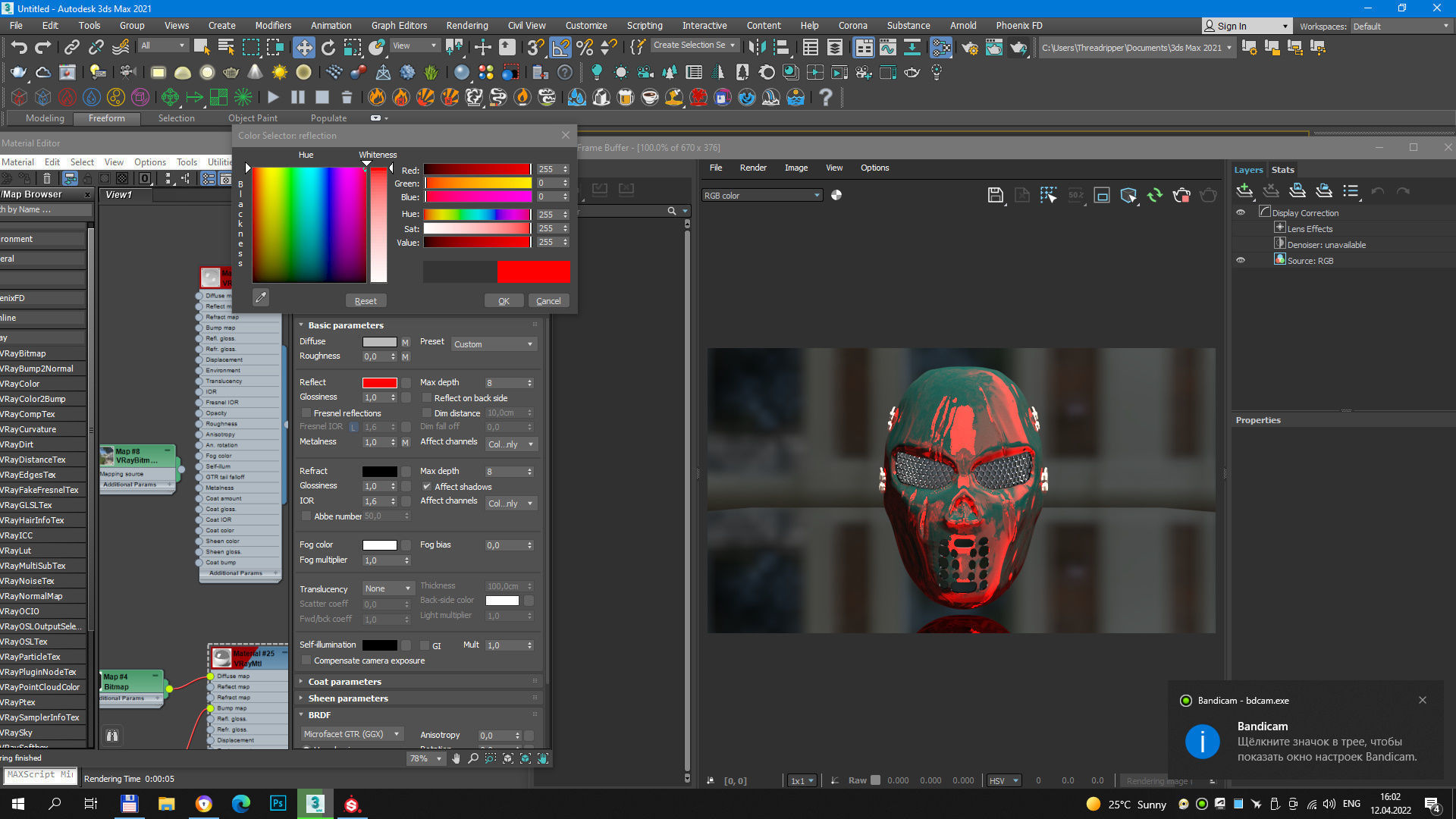Viewport: 1456px width, 819px height.
Task: Open the Graph Editors menu
Action: (x=399, y=25)
